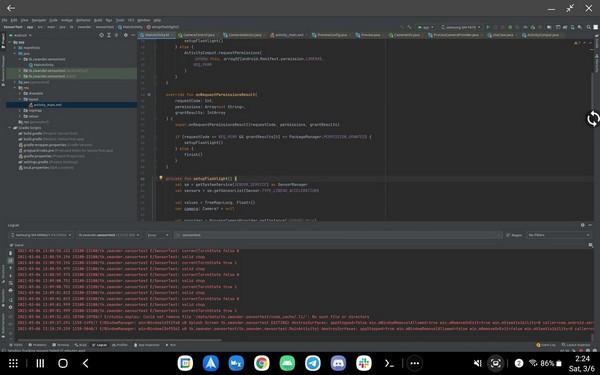Toggle mute sound icon in system tray

point(477,363)
